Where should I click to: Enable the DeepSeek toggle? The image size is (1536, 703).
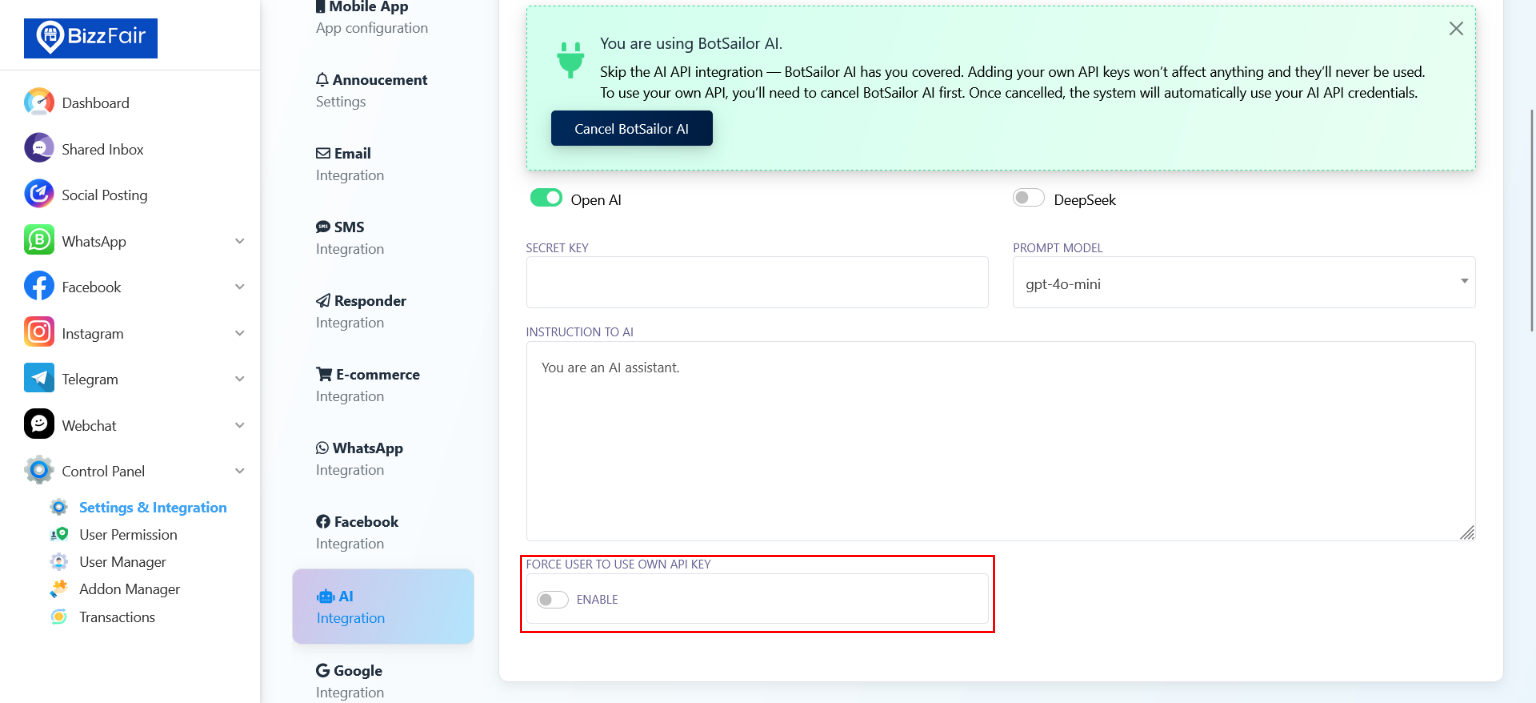(x=1029, y=198)
